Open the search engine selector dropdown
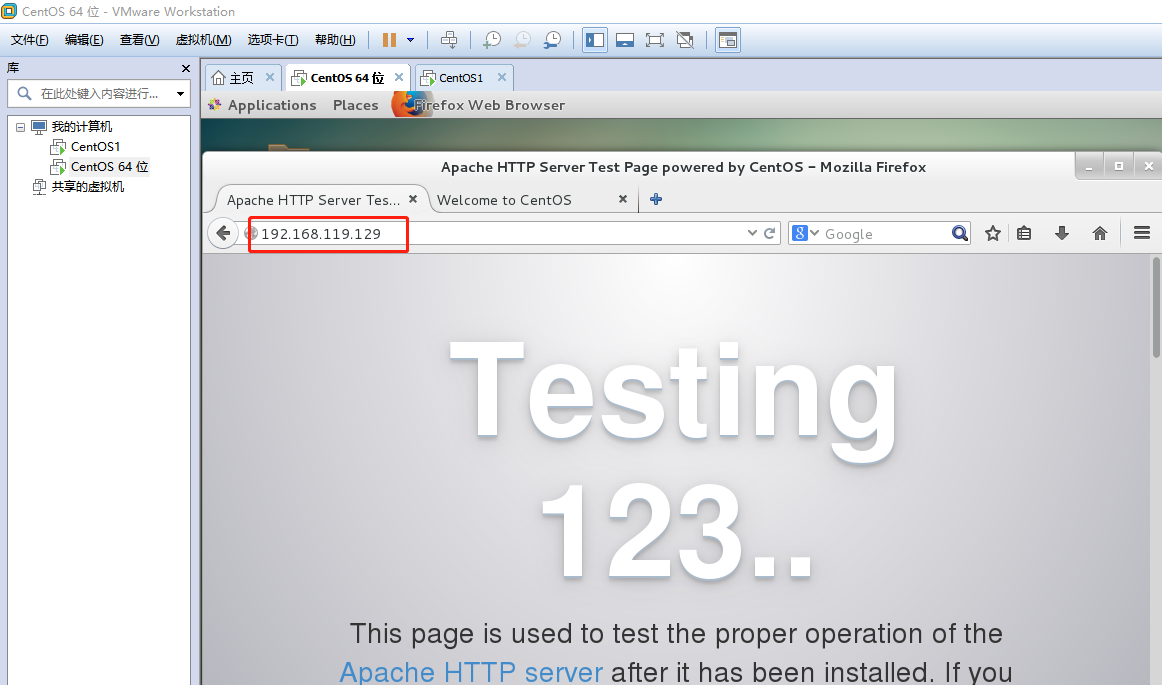Screen dimensions: 1162x685 click(805, 234)
